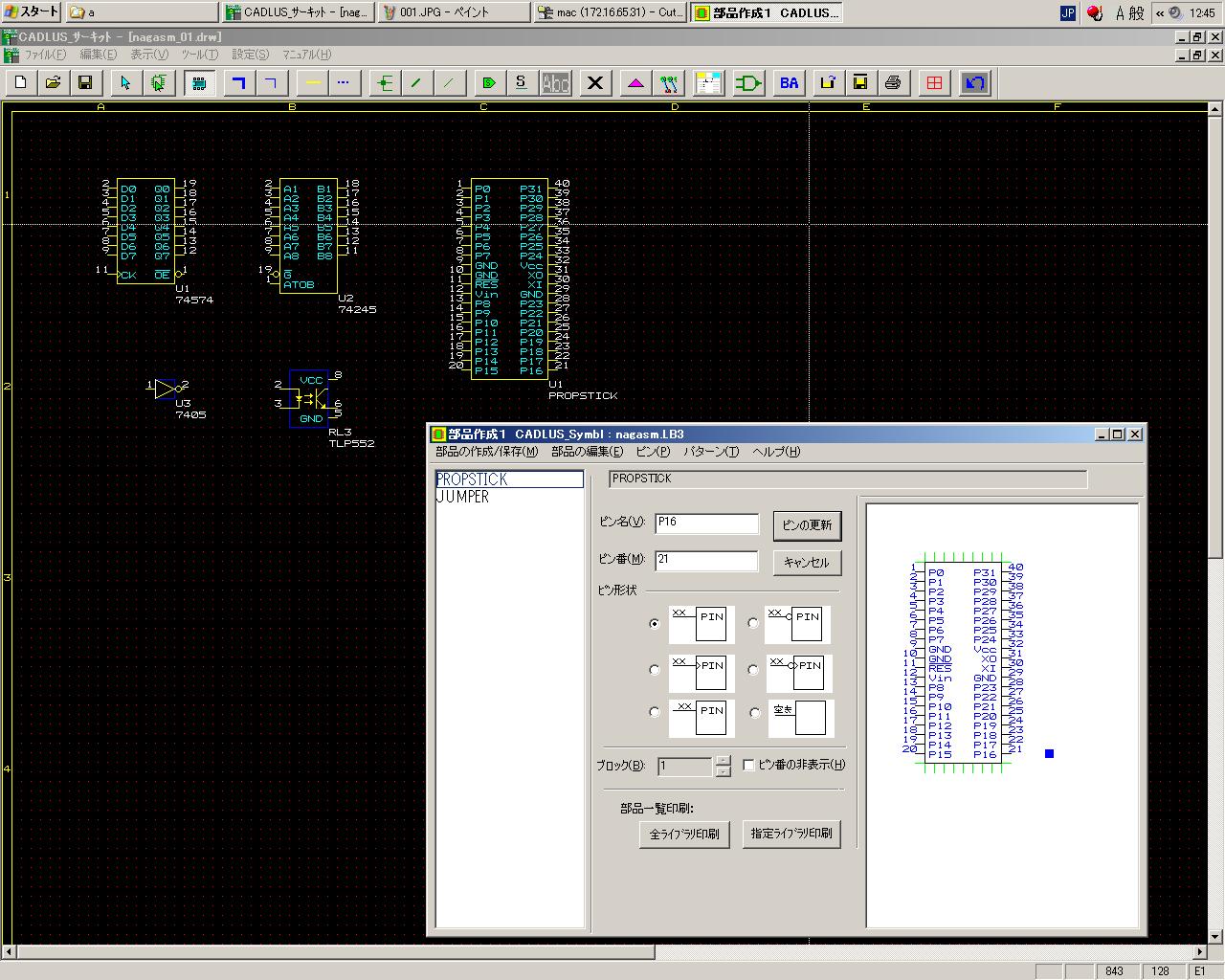Click the blue undo arrow icon

coord(974,83)
